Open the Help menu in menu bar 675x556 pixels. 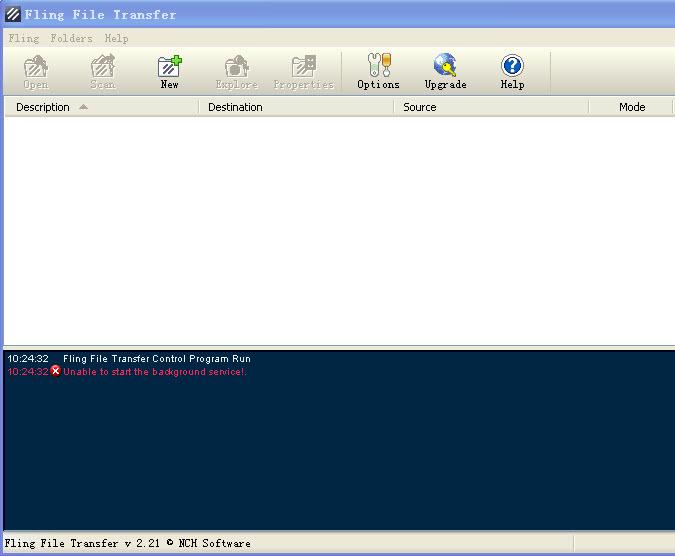[116, 38]
